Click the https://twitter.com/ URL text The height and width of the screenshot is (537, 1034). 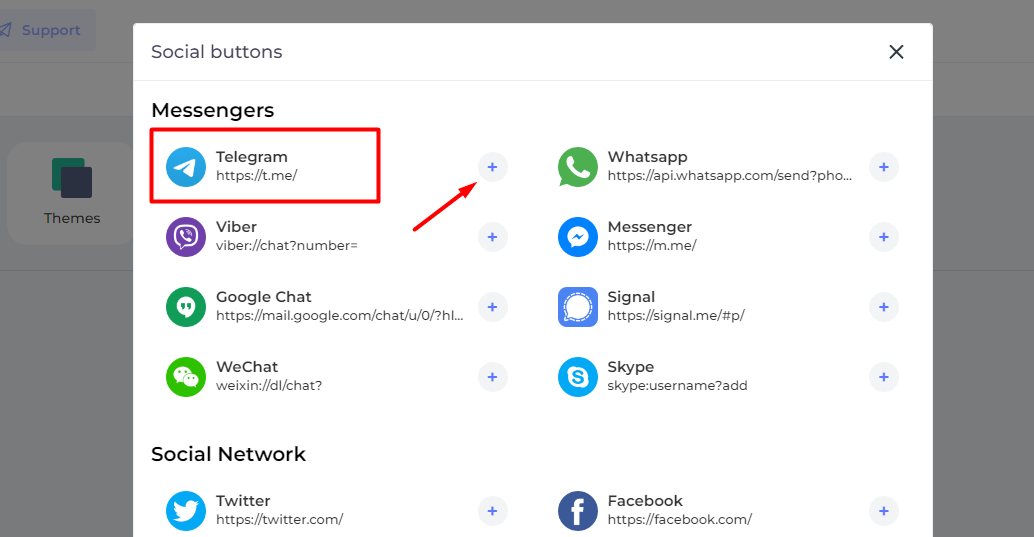[280, 519]
